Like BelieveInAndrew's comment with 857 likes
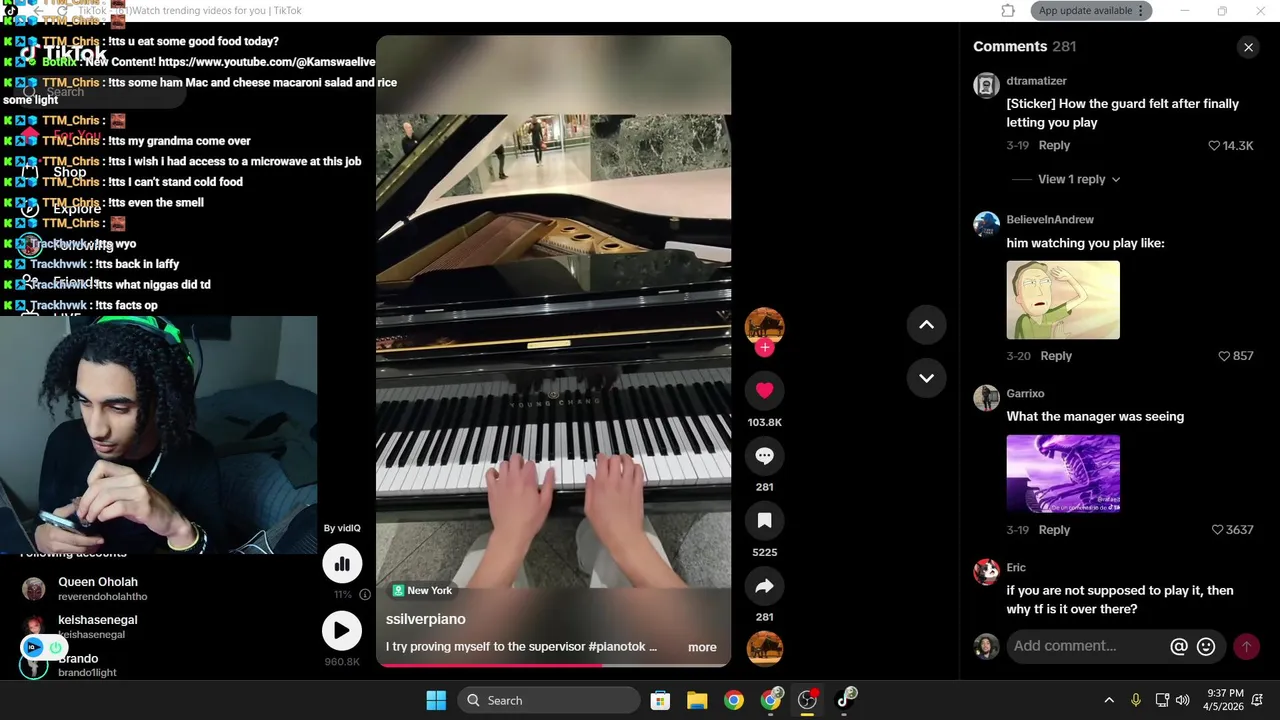1280x720 pixels. [1224, 356]
